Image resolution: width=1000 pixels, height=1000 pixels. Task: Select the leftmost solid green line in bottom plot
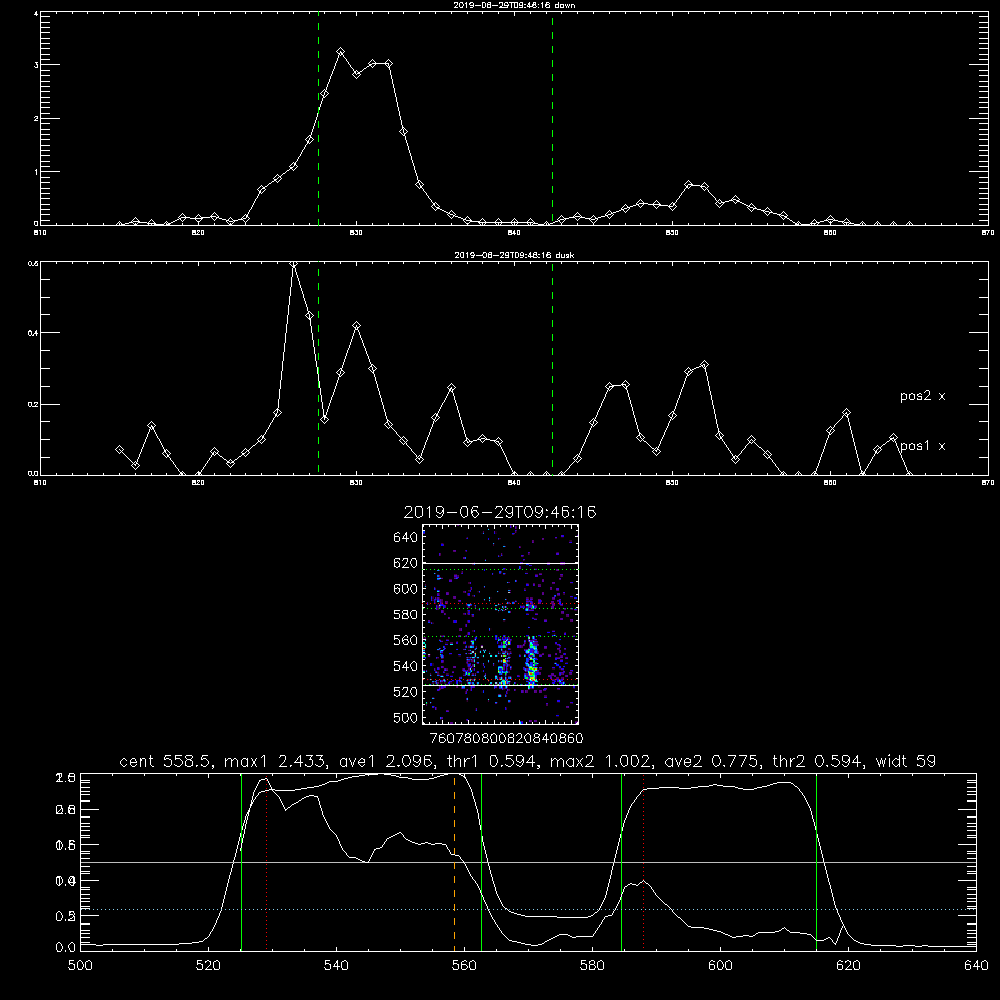pyautogui.click(x=242, y=862)
